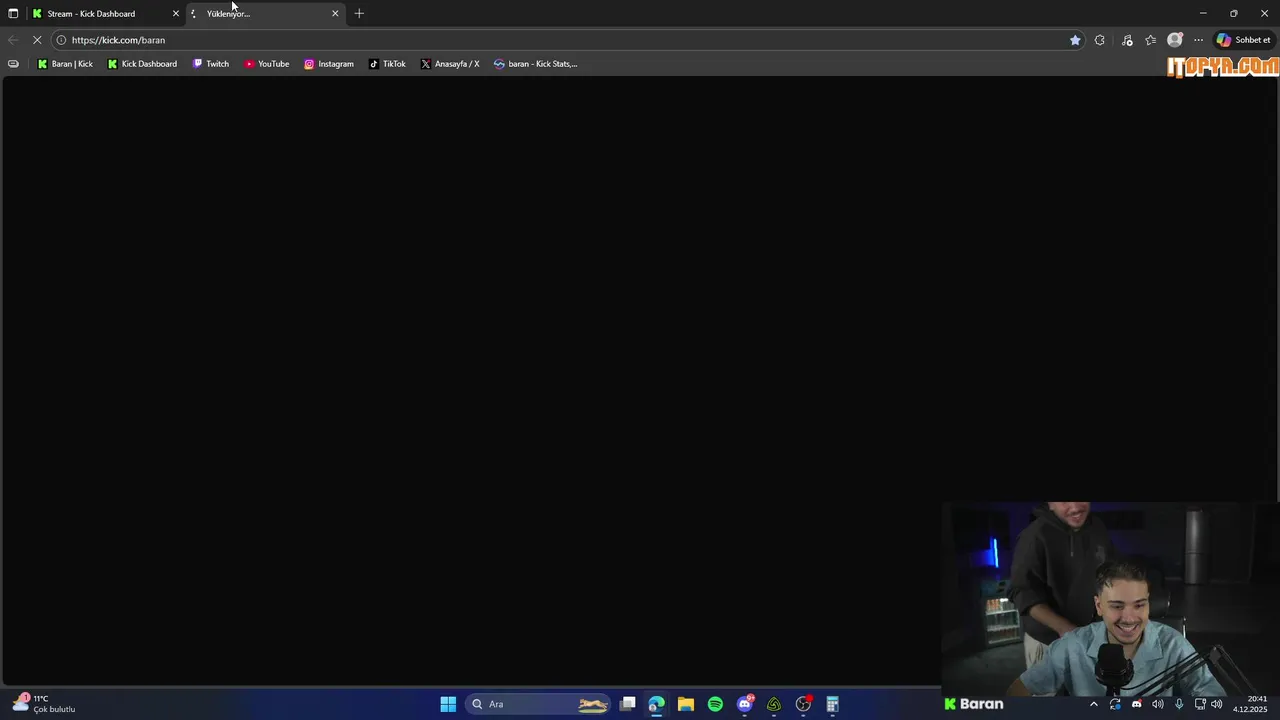Expand hidden system tray icons

coord(1094,704)
